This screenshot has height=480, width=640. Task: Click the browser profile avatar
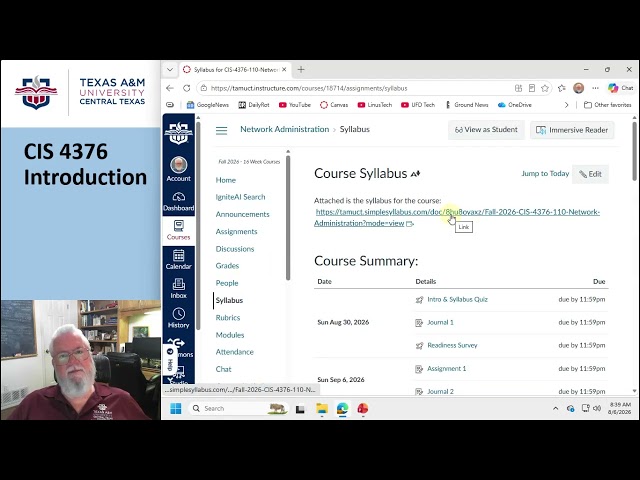pos(578,88)
